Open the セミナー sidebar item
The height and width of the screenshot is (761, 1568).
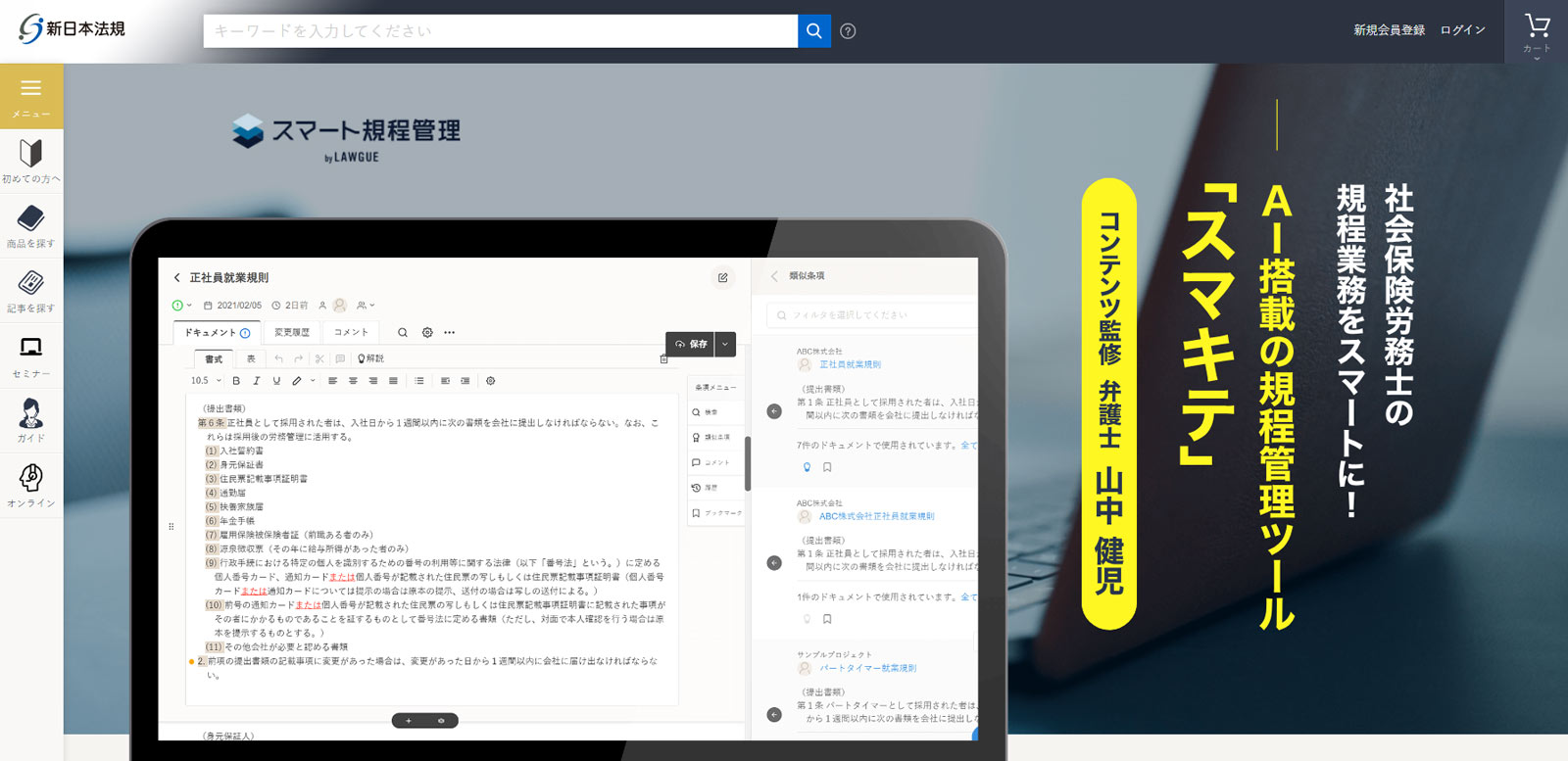point(31,356)
